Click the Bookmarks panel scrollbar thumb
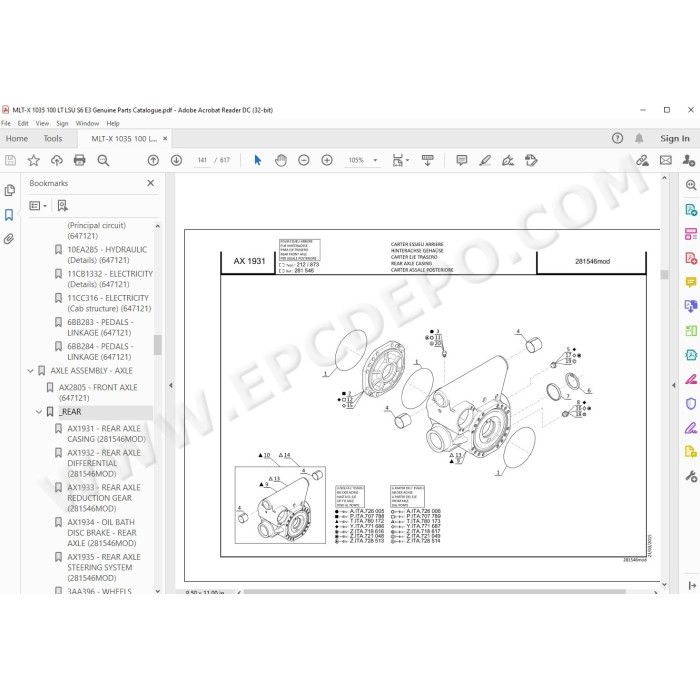Screen dimensions: 700x700 [x=158, y=345]
